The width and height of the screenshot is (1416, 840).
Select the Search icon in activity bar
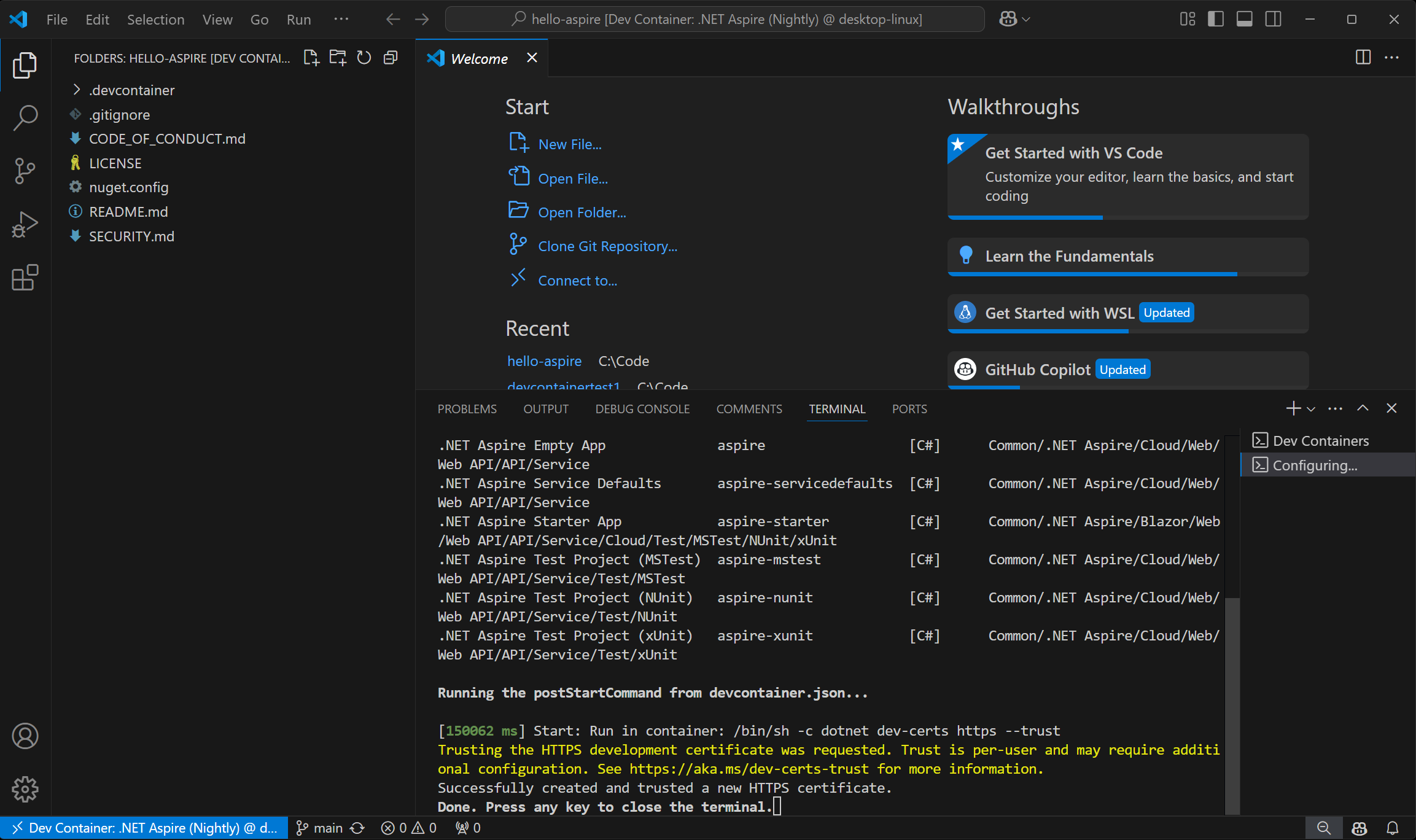coord(25,117)
